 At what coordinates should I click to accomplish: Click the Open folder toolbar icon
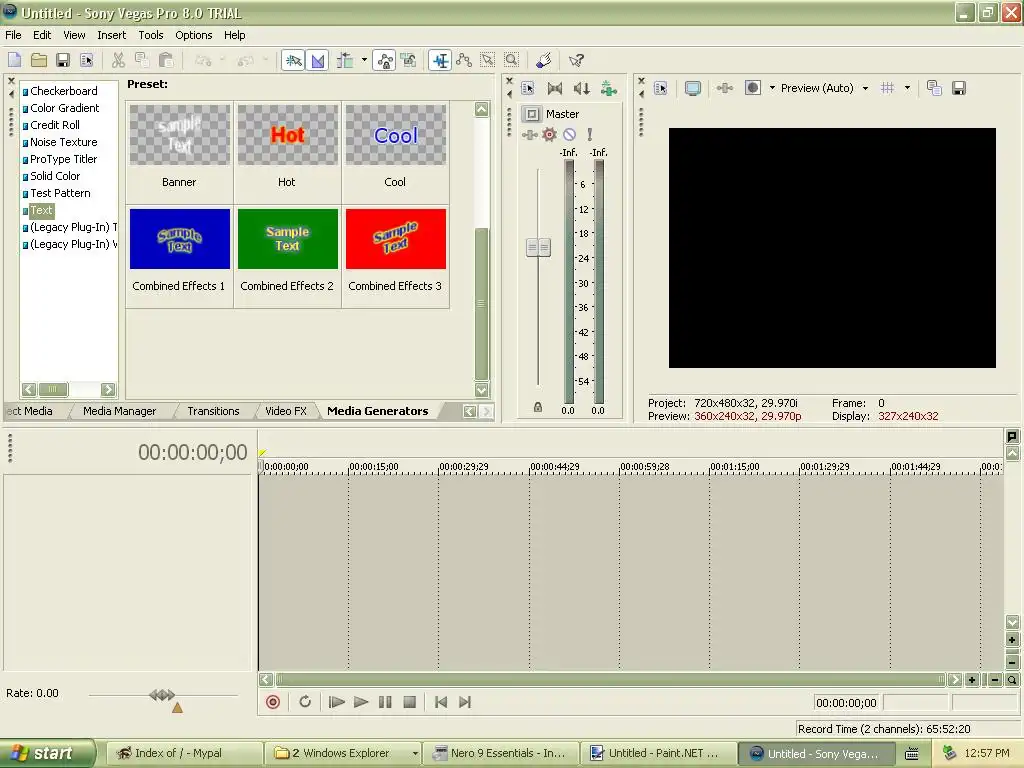point(39,61)
